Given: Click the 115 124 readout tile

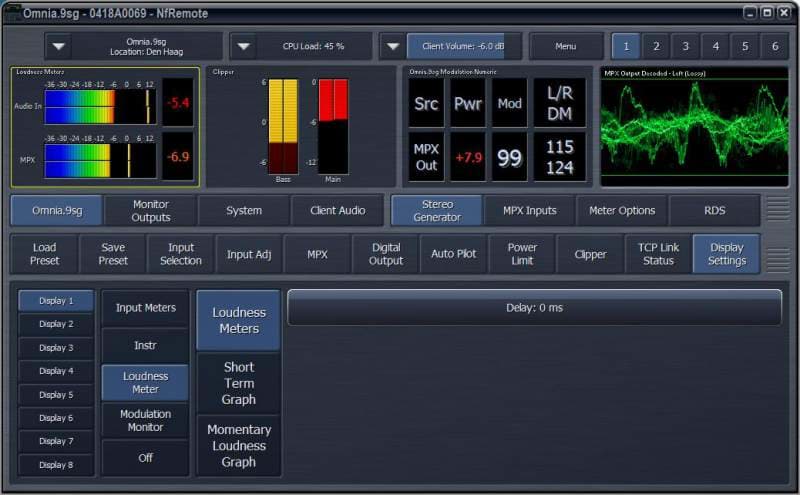Looking at the screenshot, I should pos(560,157).
